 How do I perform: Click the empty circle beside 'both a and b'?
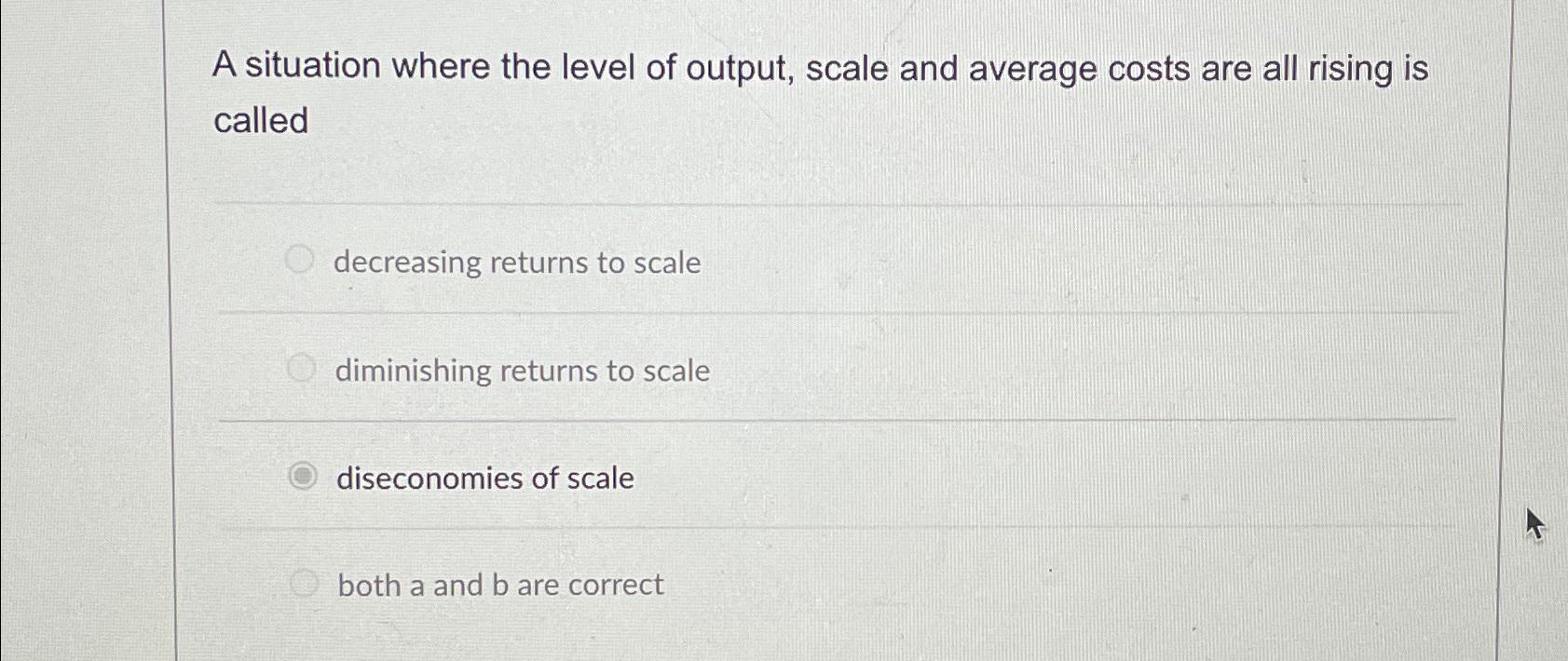coord(300,582)
